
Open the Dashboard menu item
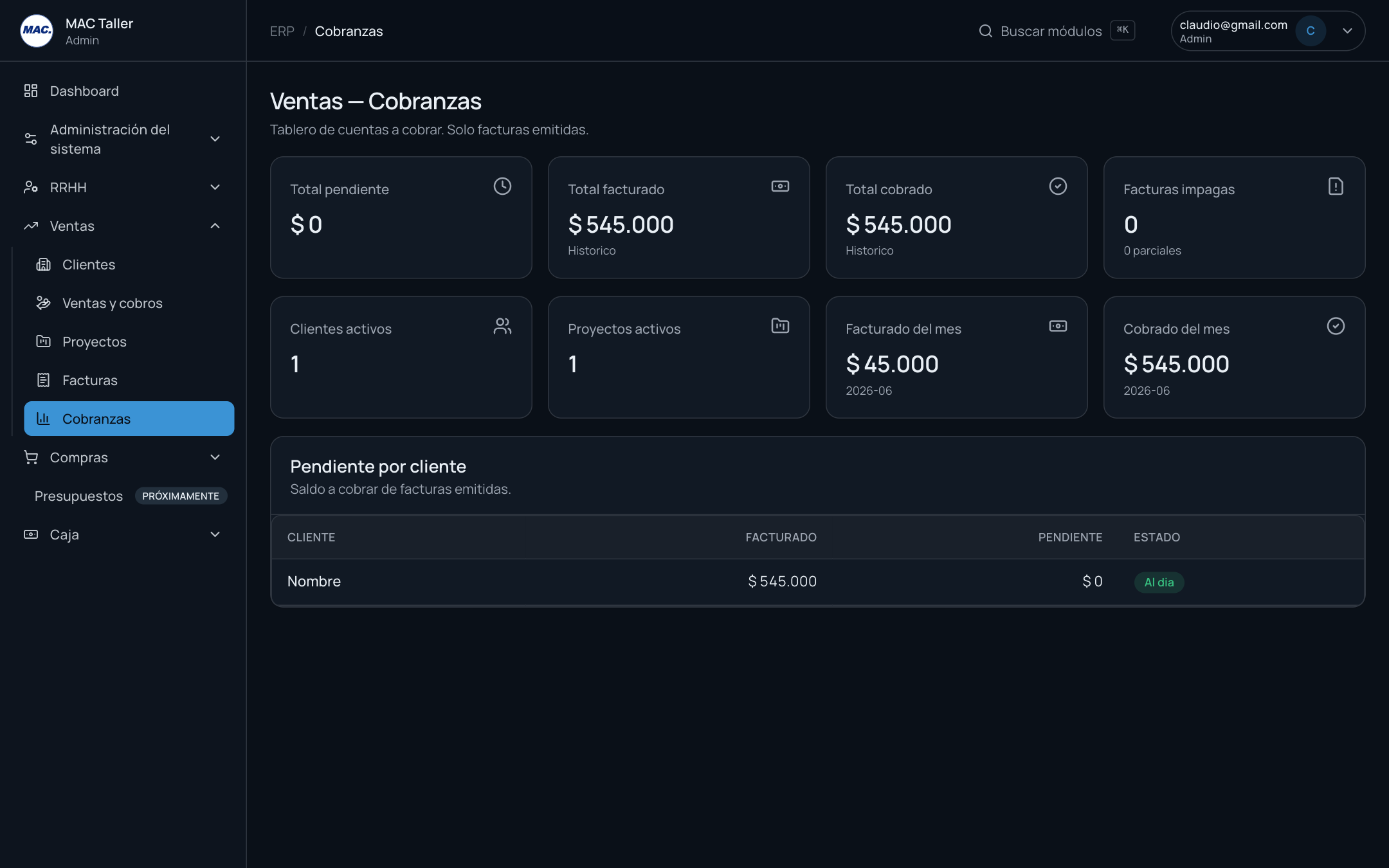[123, 91]
